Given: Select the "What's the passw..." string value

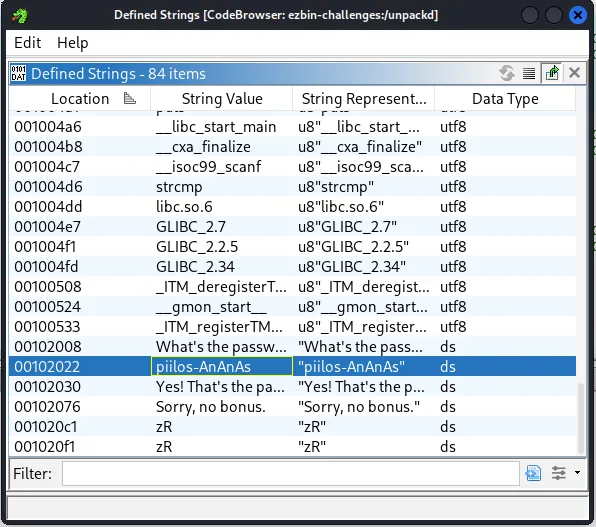Looking at the screenshot, I should (221, 347).
